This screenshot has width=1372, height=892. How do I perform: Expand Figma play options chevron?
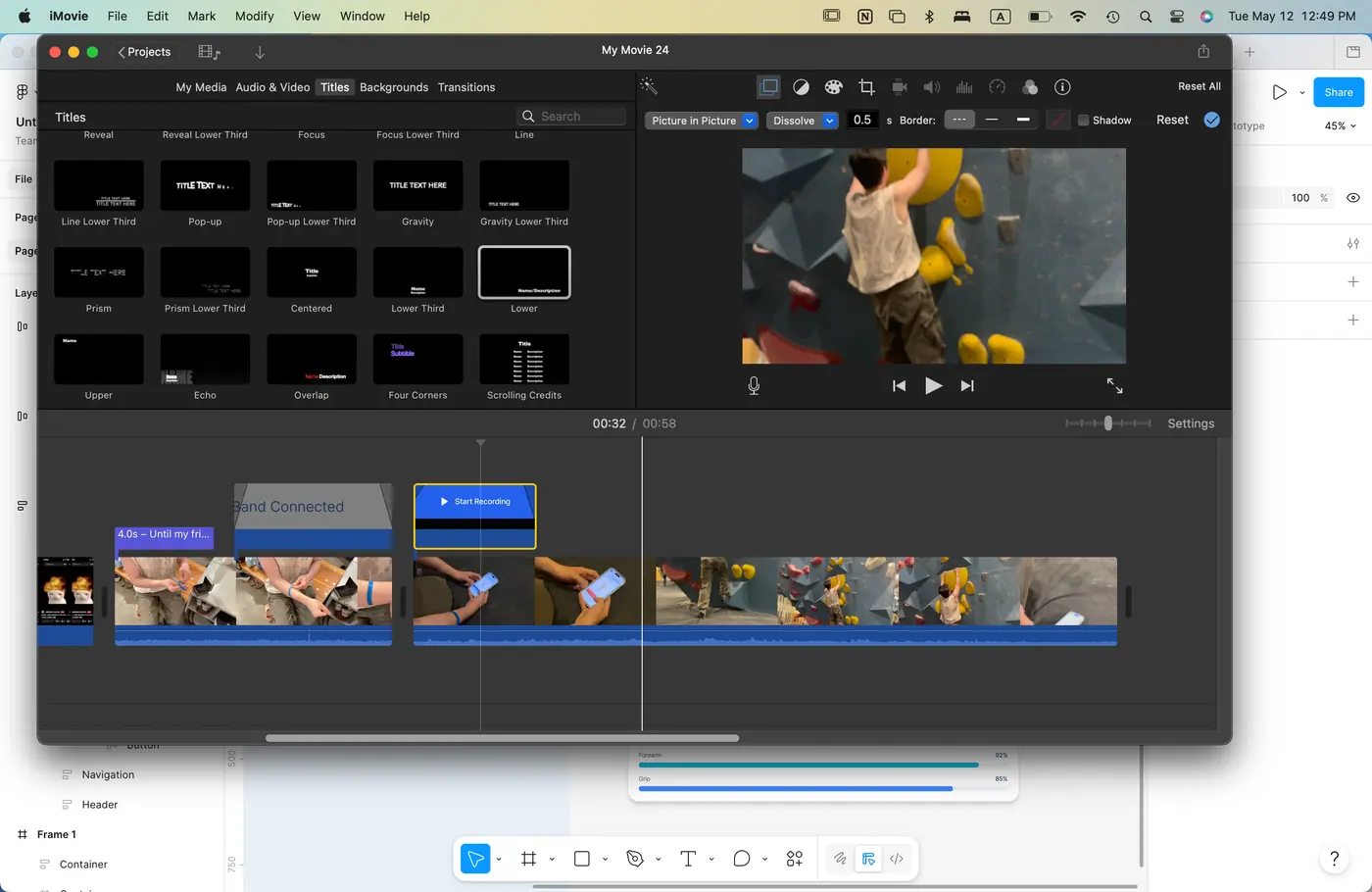click(x=1302, y=93)
